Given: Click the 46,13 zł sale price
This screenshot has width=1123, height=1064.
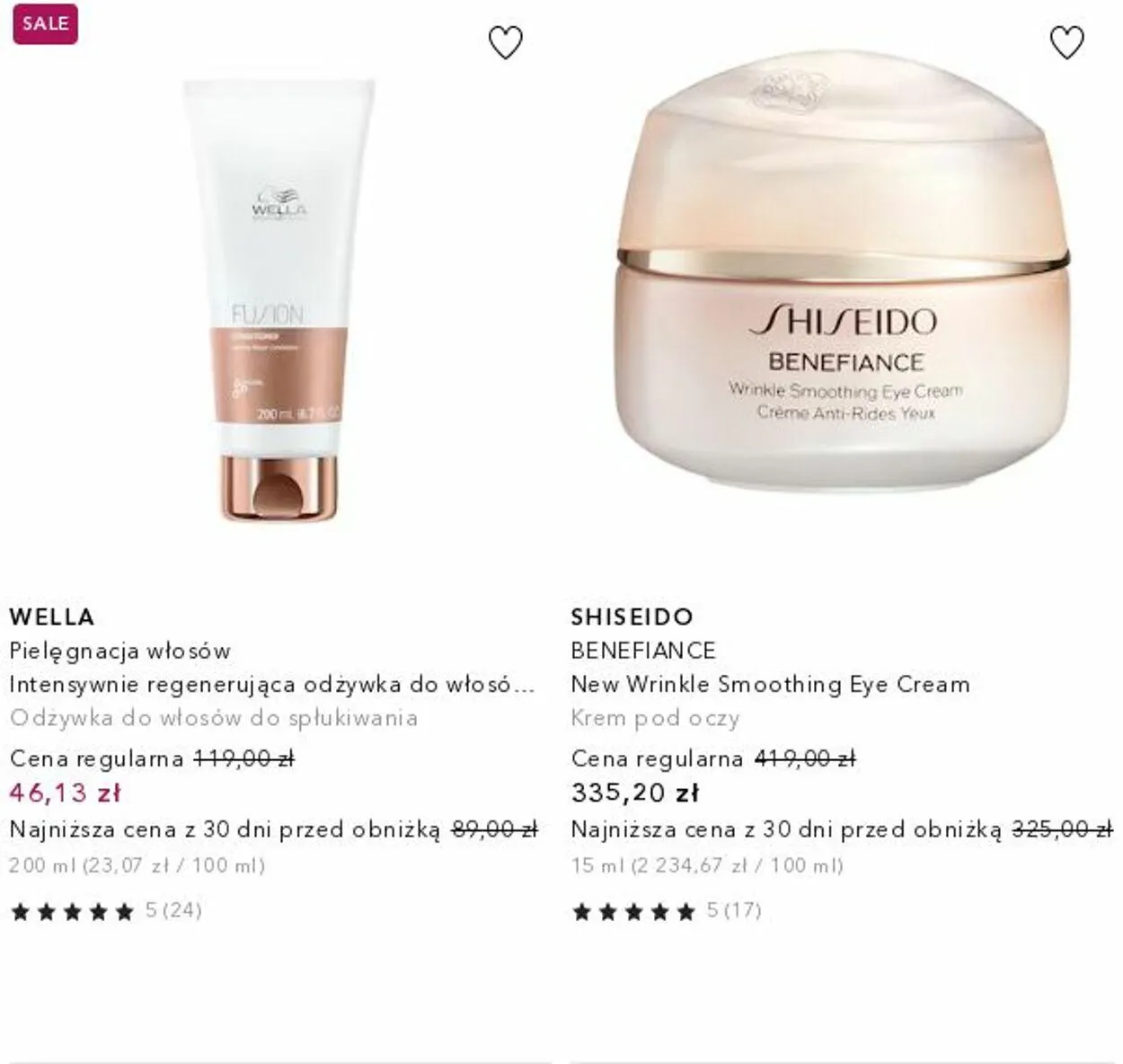Looking at the screenshot, I should [x=65, y=793].
